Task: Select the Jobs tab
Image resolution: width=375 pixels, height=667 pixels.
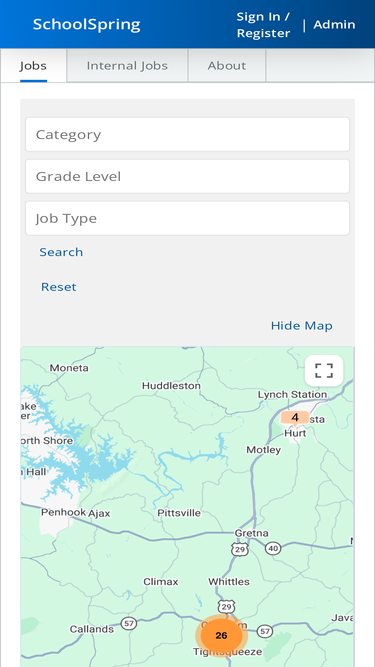Action: pyautogui.click(x=33, y=66)
